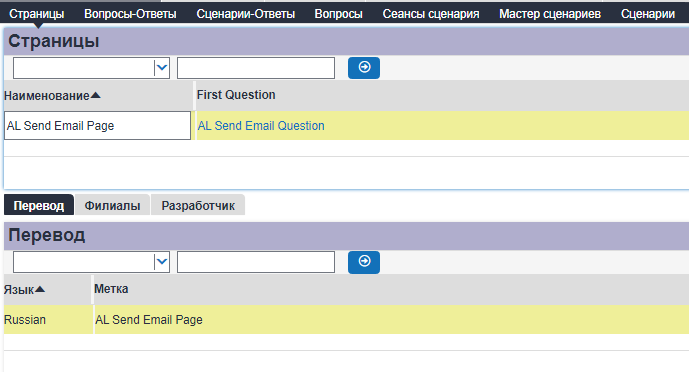The height and width of the screenshot is (372, 689).
Task: Click the Метка column header
Action: [111, 289]
